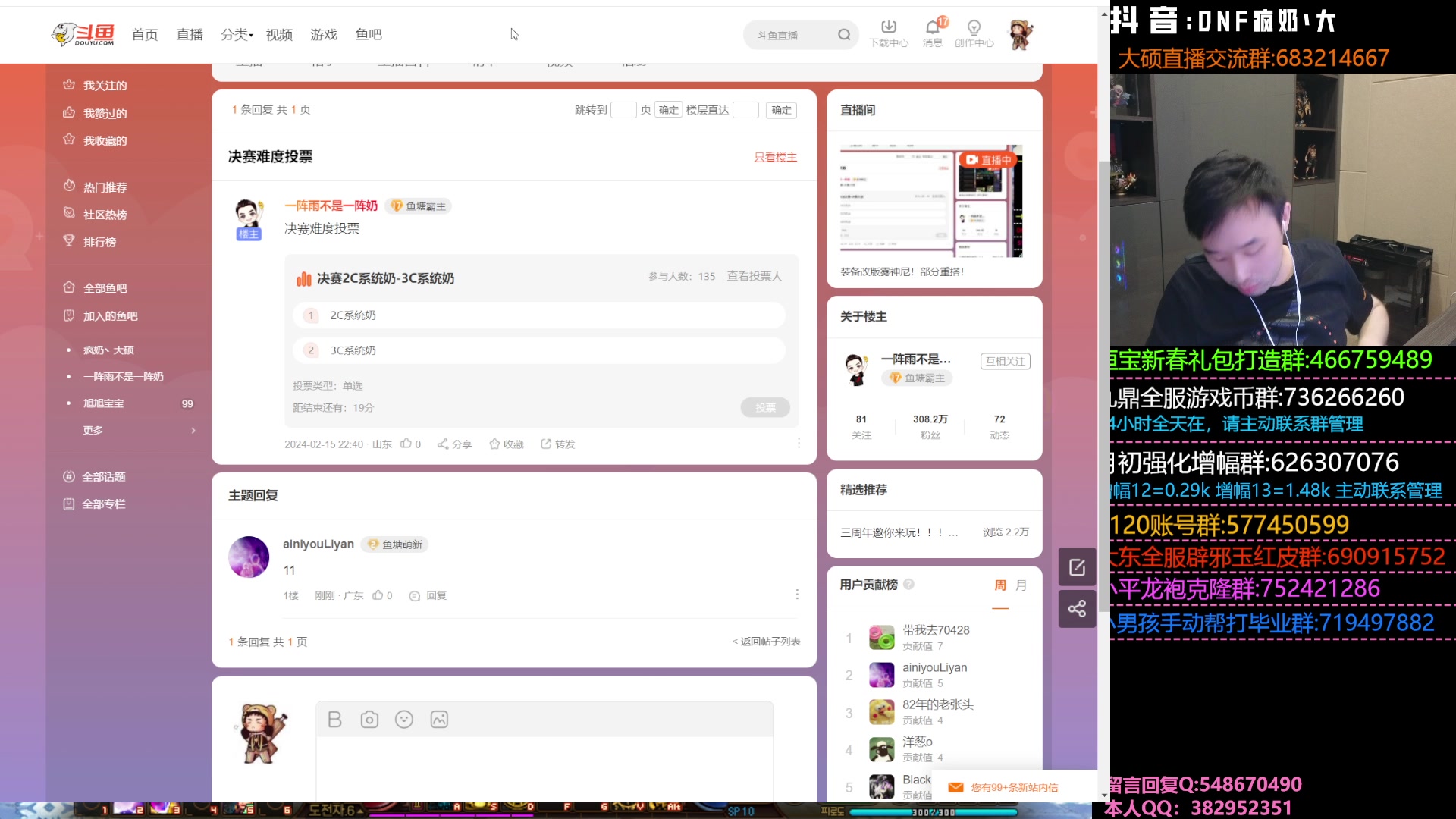Click the 互相关注 follow back button

pyautogui.click(x=1005, y=361)
